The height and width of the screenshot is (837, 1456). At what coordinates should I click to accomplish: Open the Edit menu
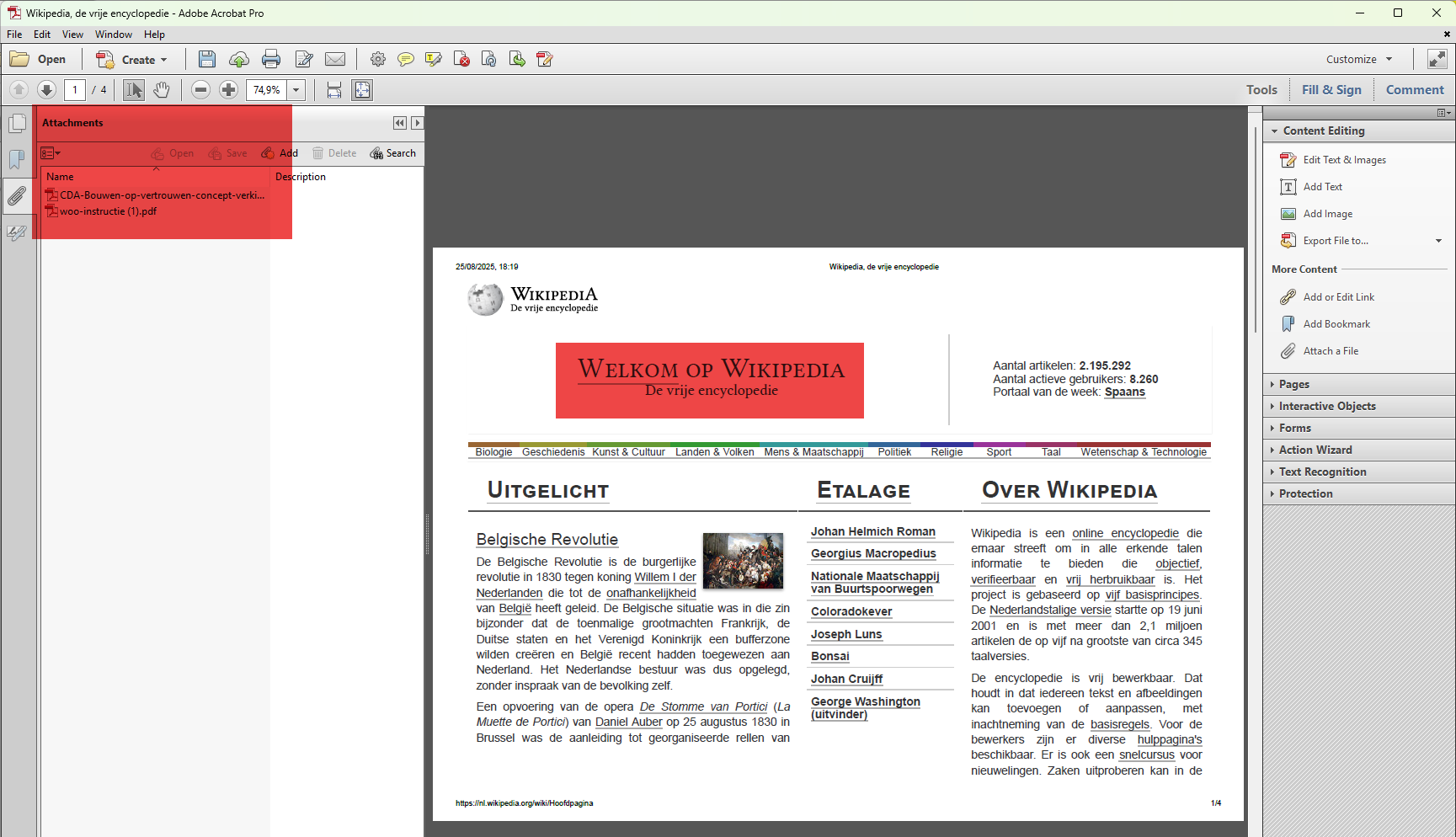[x=42, y=35]
